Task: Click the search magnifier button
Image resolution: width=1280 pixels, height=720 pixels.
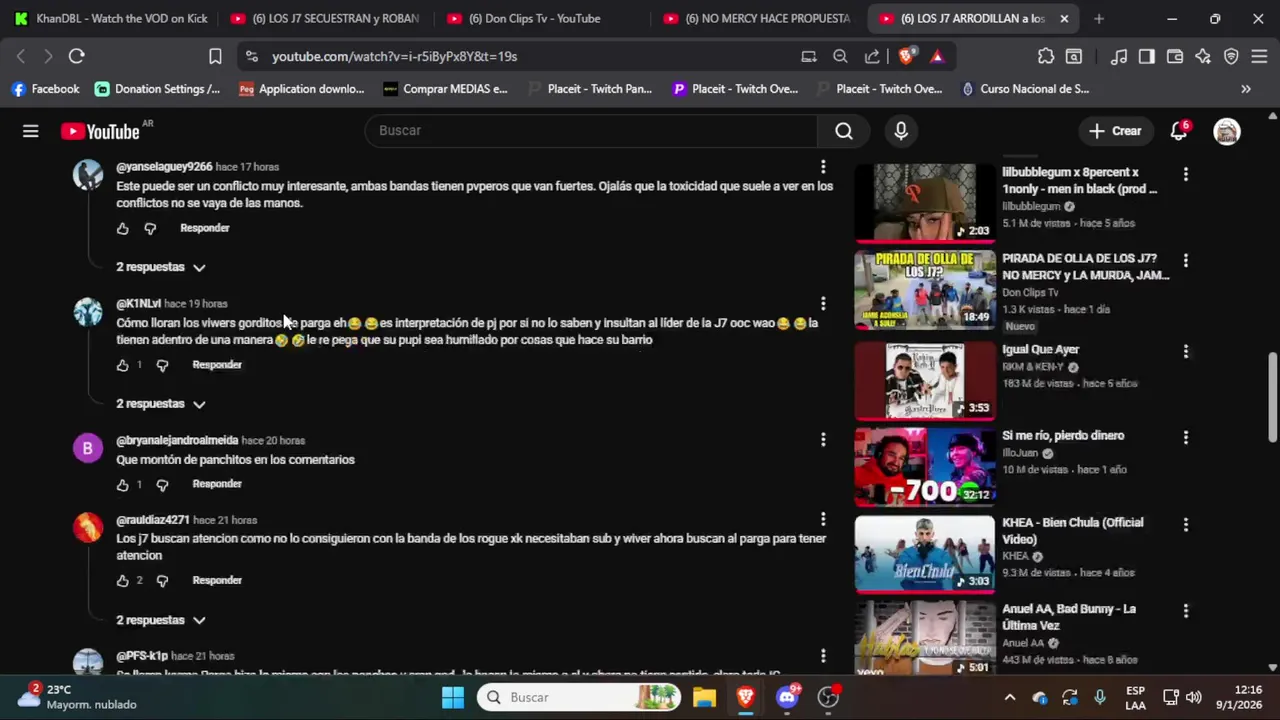Action: pos(844,131)
